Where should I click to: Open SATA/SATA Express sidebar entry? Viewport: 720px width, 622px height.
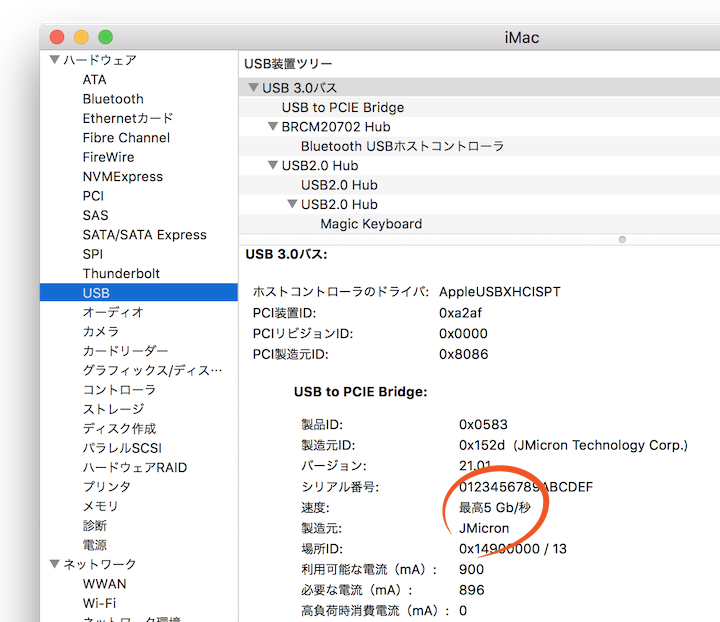145,235
